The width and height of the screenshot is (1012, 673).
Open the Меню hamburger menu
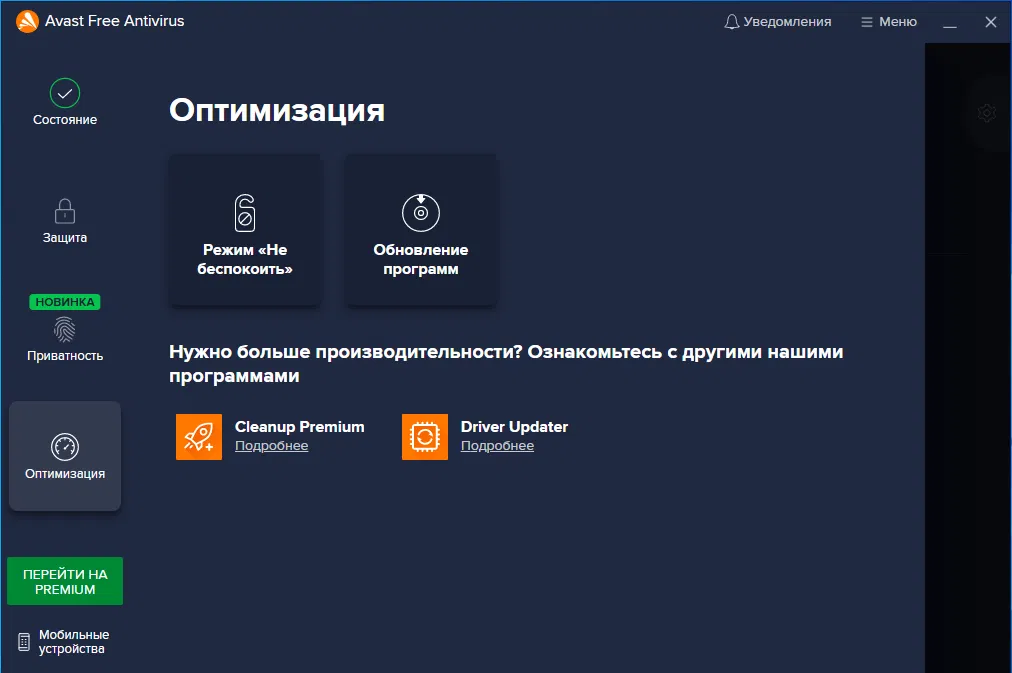pyautogui.click(x=889, y=22)
